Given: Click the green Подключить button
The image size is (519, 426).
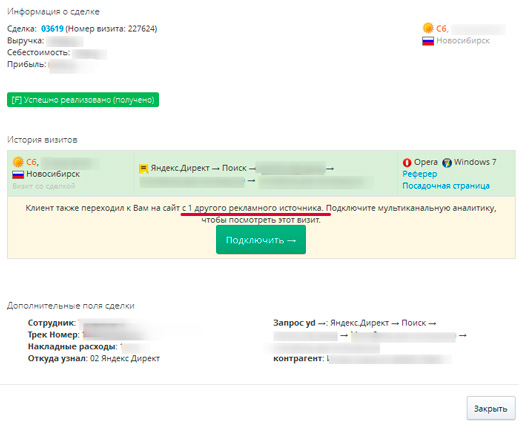Looking at the screenshot, I should point(261,240).
